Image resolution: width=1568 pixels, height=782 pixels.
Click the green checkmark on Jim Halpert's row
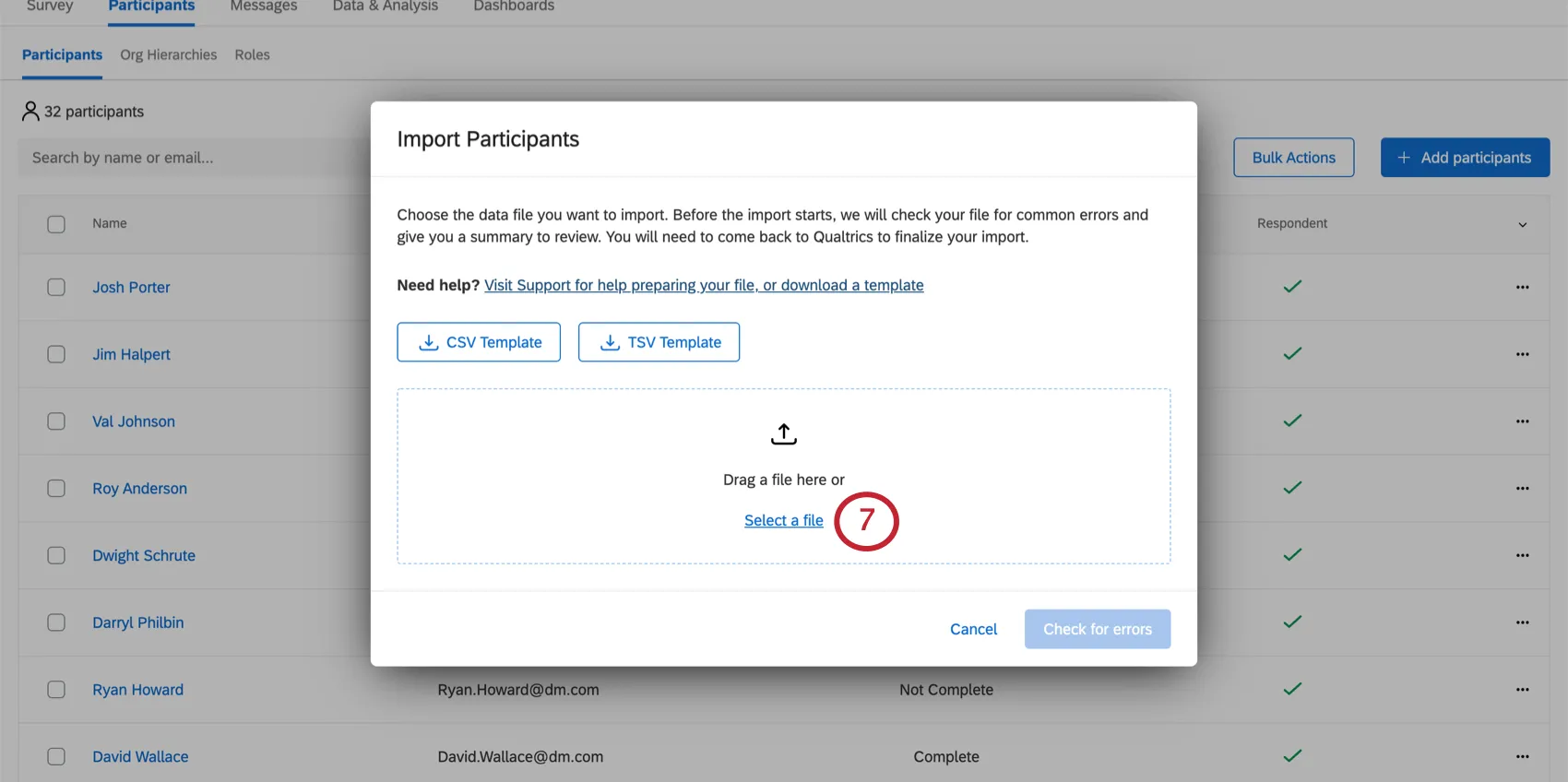(x=1291, y=354)
